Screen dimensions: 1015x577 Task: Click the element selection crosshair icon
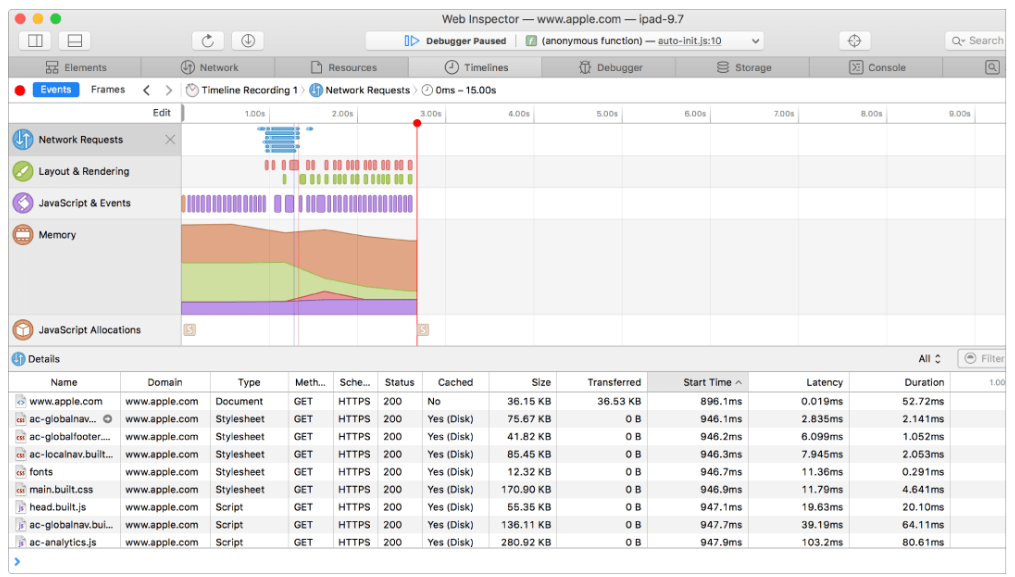click(x=854, y=41)
